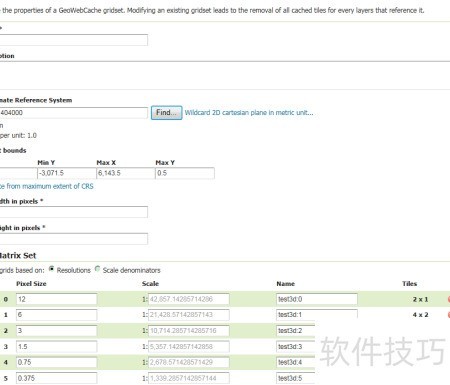Click the Scale field showing 2,678.571428571429
The width and height of the screenshot is (450, 385).
click(x=189, y=362)
